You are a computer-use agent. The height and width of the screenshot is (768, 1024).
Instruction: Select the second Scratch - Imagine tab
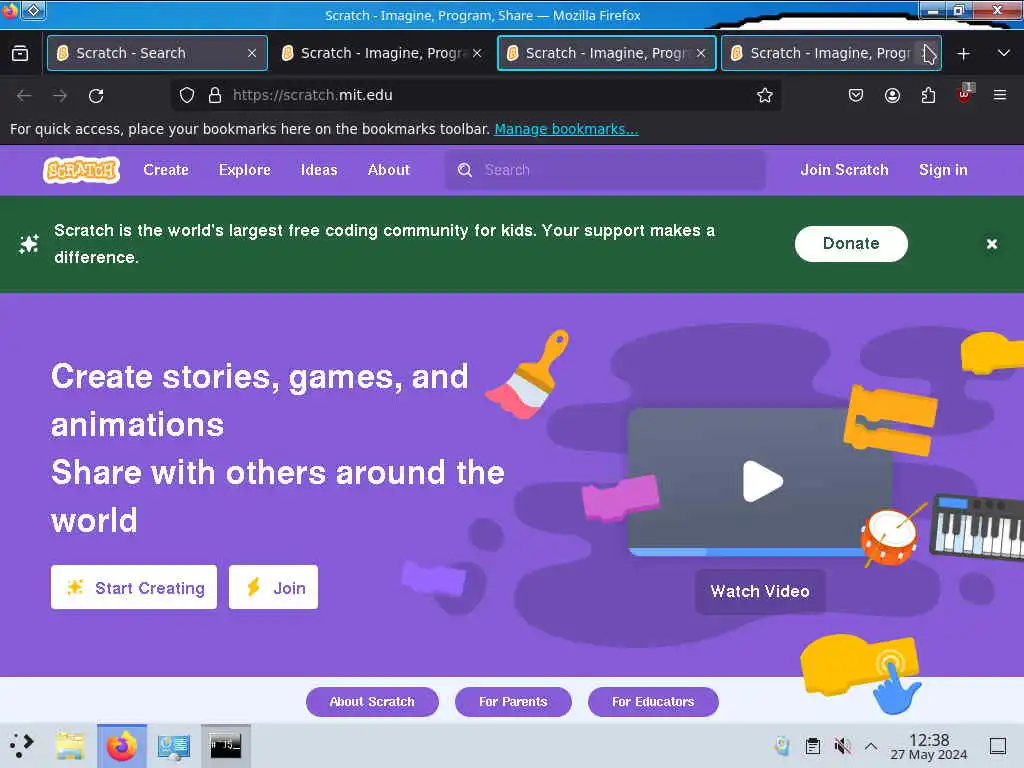pos(382,53)
